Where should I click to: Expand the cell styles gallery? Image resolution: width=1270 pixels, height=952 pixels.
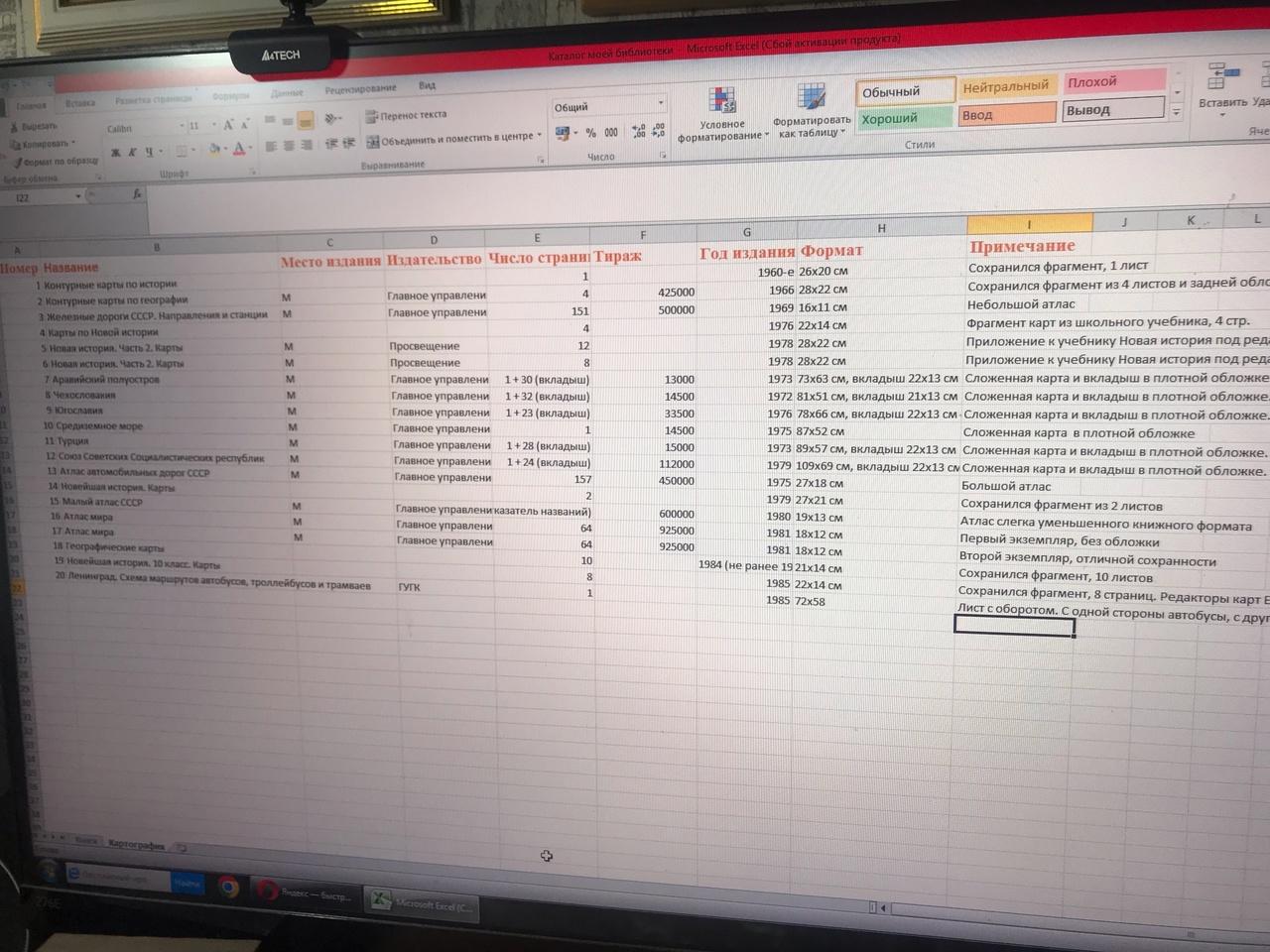tap(1177, 114)
